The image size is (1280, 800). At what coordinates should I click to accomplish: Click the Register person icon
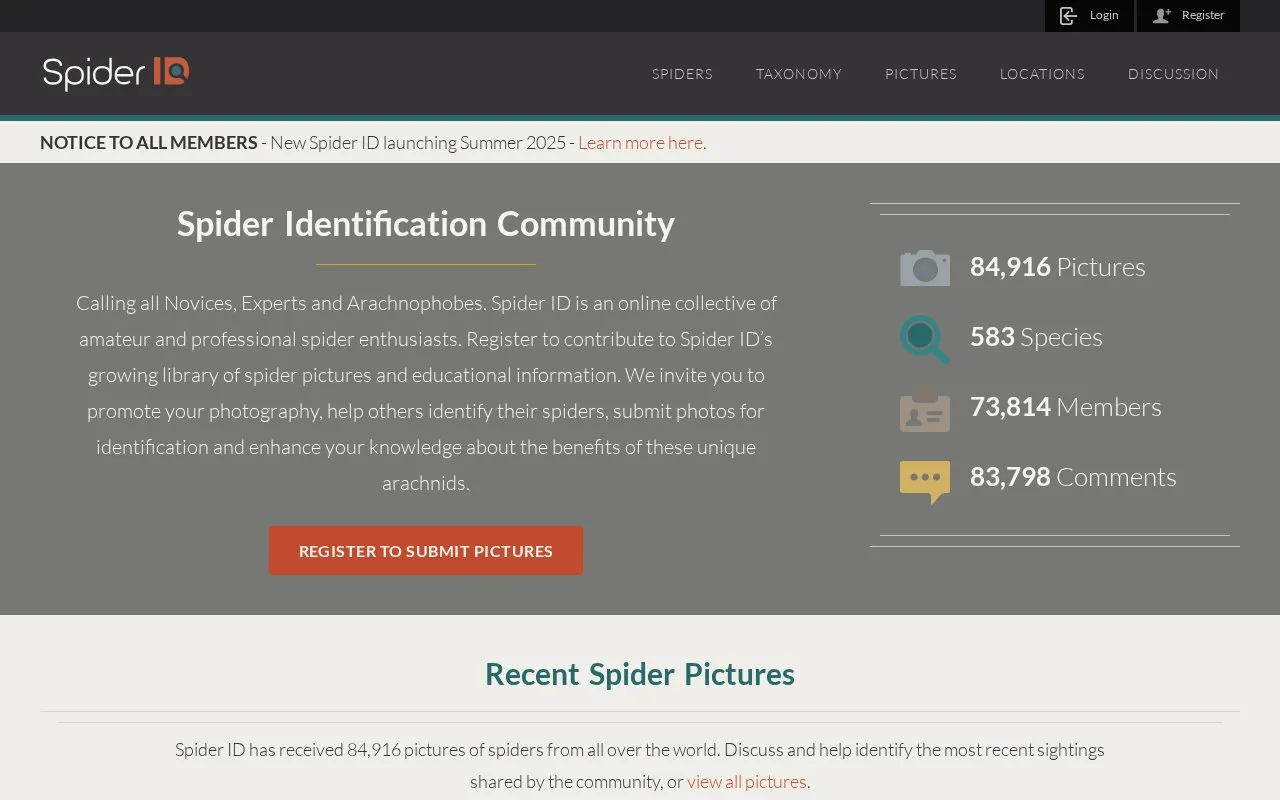(1161, 16)
